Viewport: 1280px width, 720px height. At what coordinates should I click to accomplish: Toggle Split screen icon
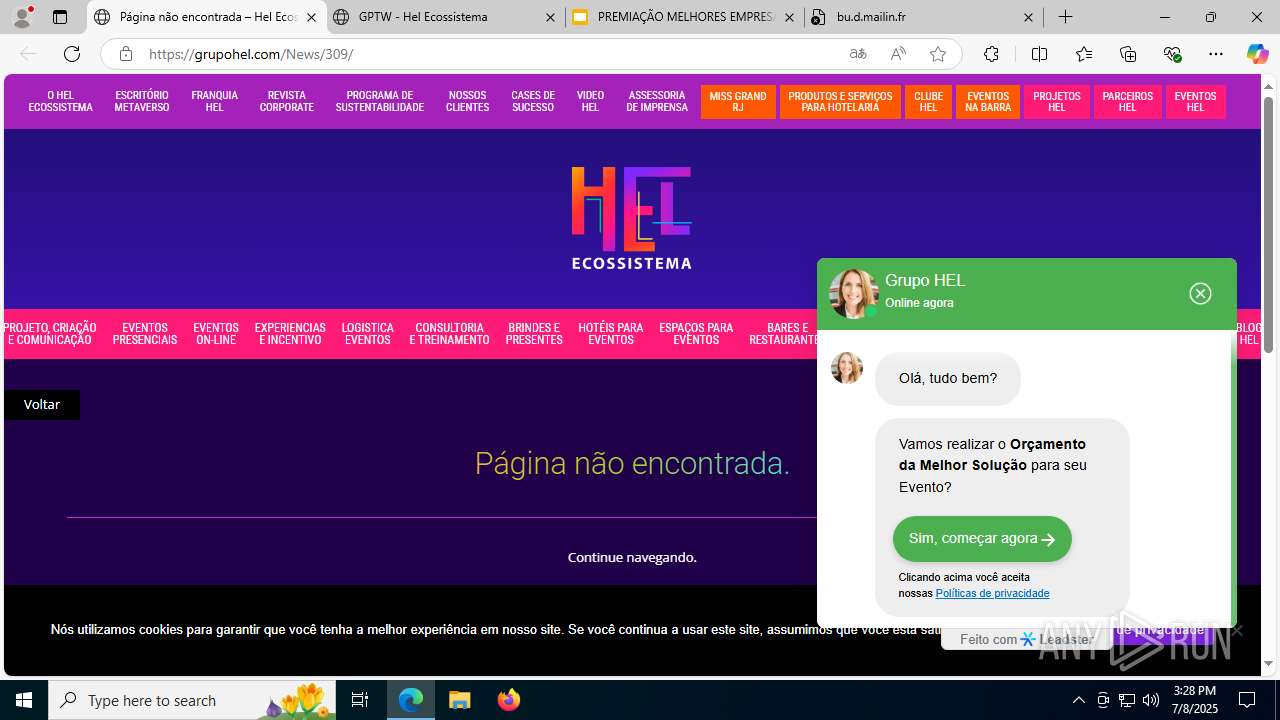coord(1039,54)
